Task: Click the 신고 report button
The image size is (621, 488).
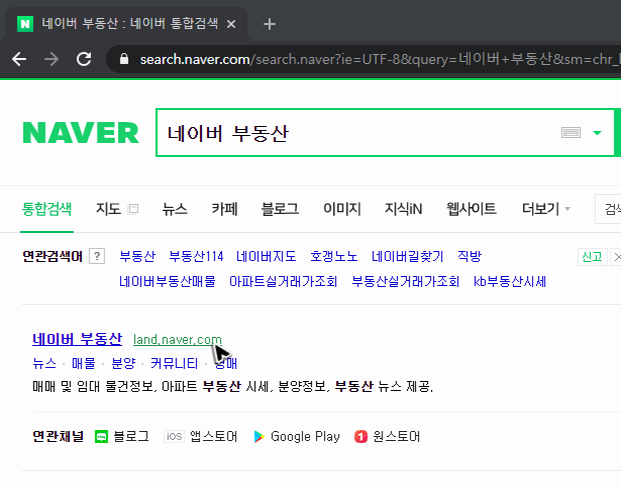Action: click(592, 257)
